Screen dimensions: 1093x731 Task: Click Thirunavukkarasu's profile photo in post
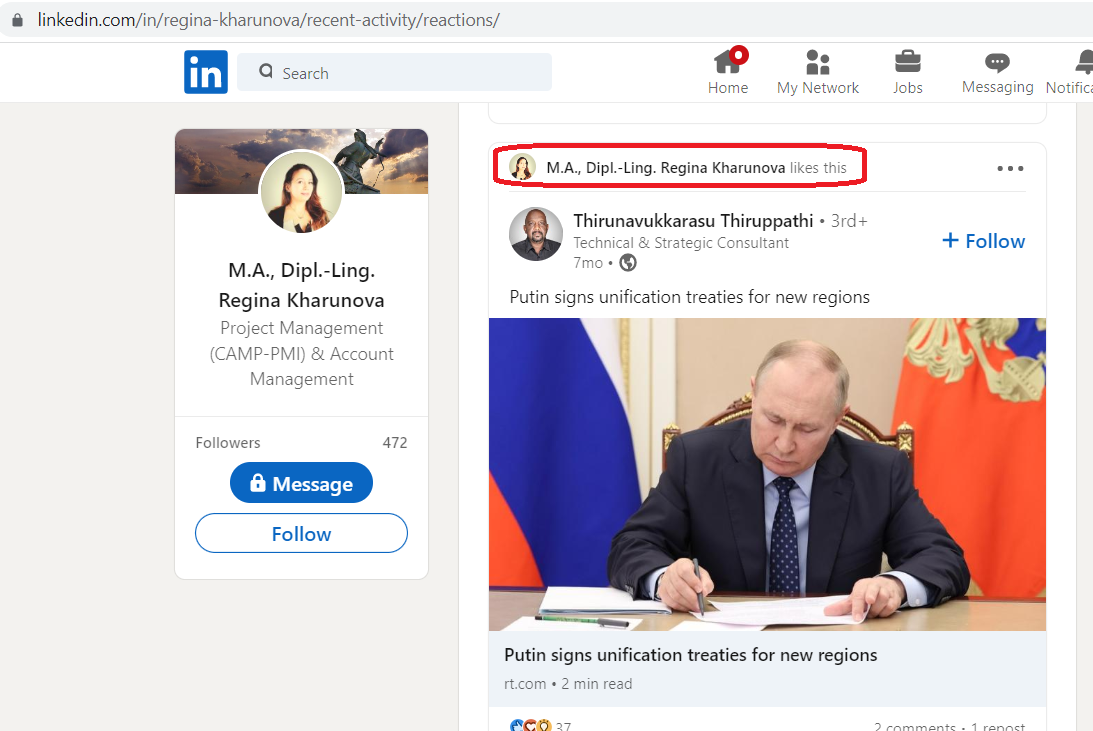(535, 234)
